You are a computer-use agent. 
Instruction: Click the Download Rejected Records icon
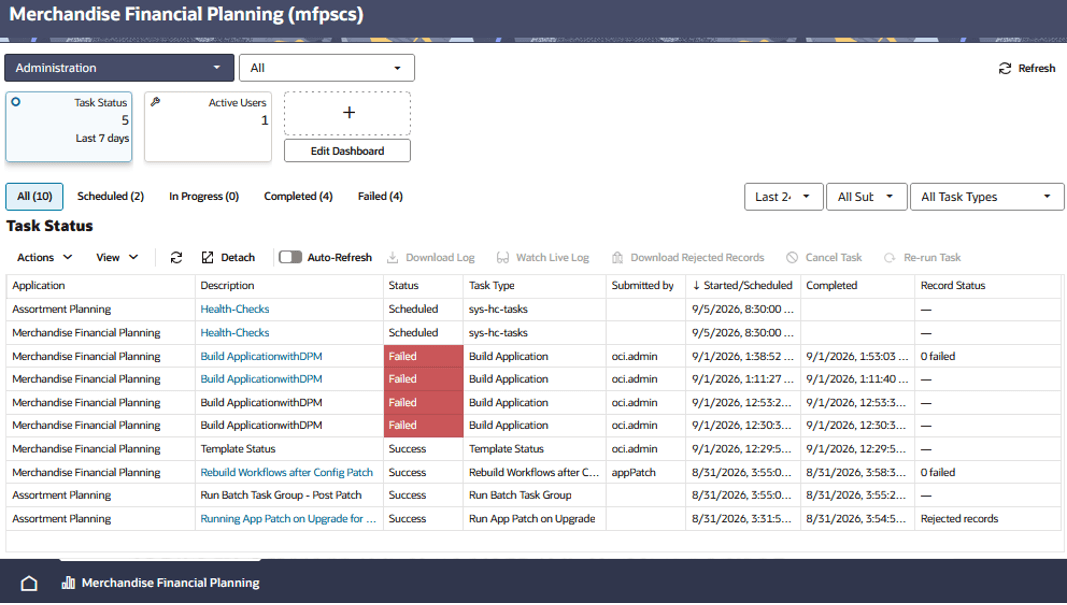[x=617, y=257]
